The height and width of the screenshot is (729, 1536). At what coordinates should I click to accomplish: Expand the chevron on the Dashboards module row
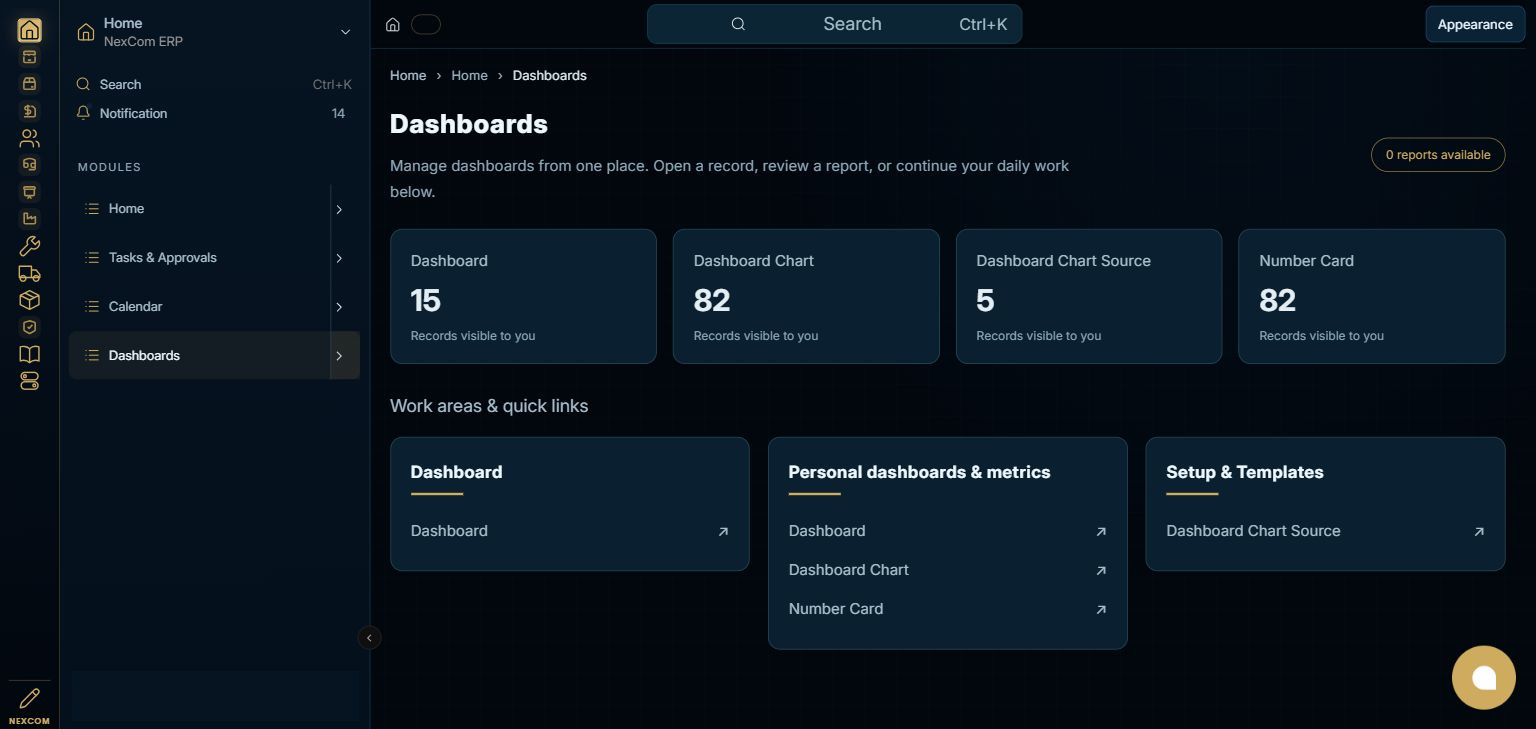pyautogui.click(x=339, y=356)
